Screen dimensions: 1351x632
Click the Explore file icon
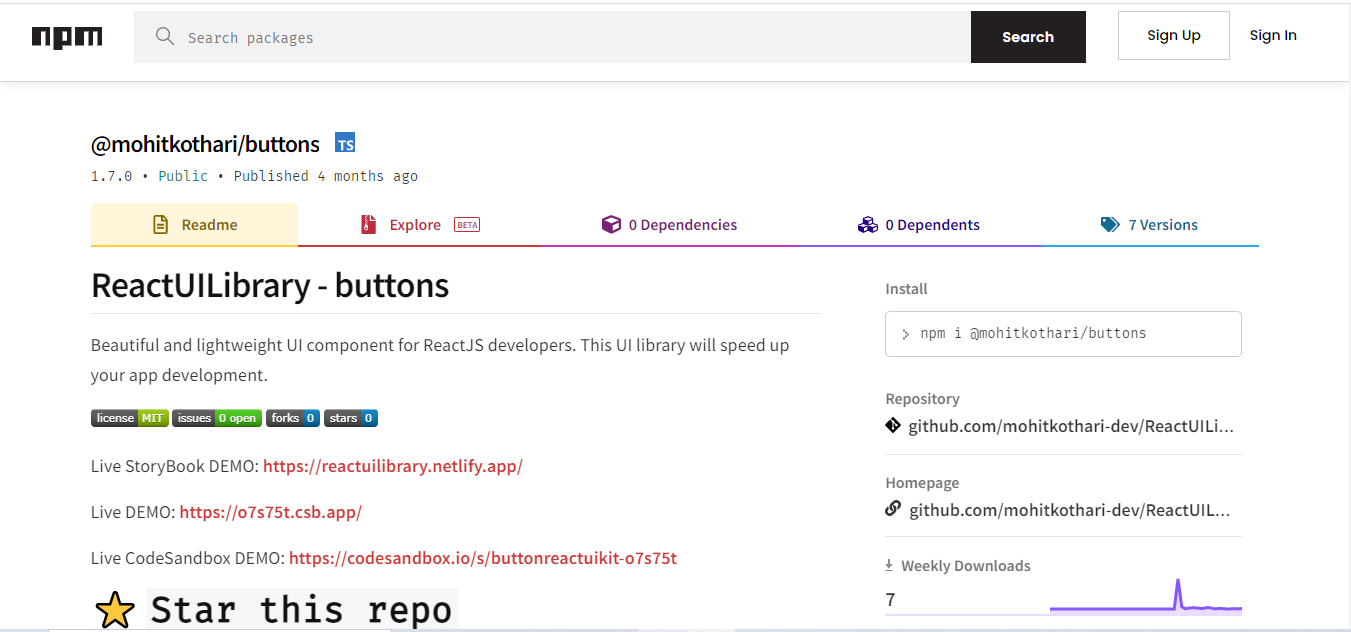coord(368,225)
